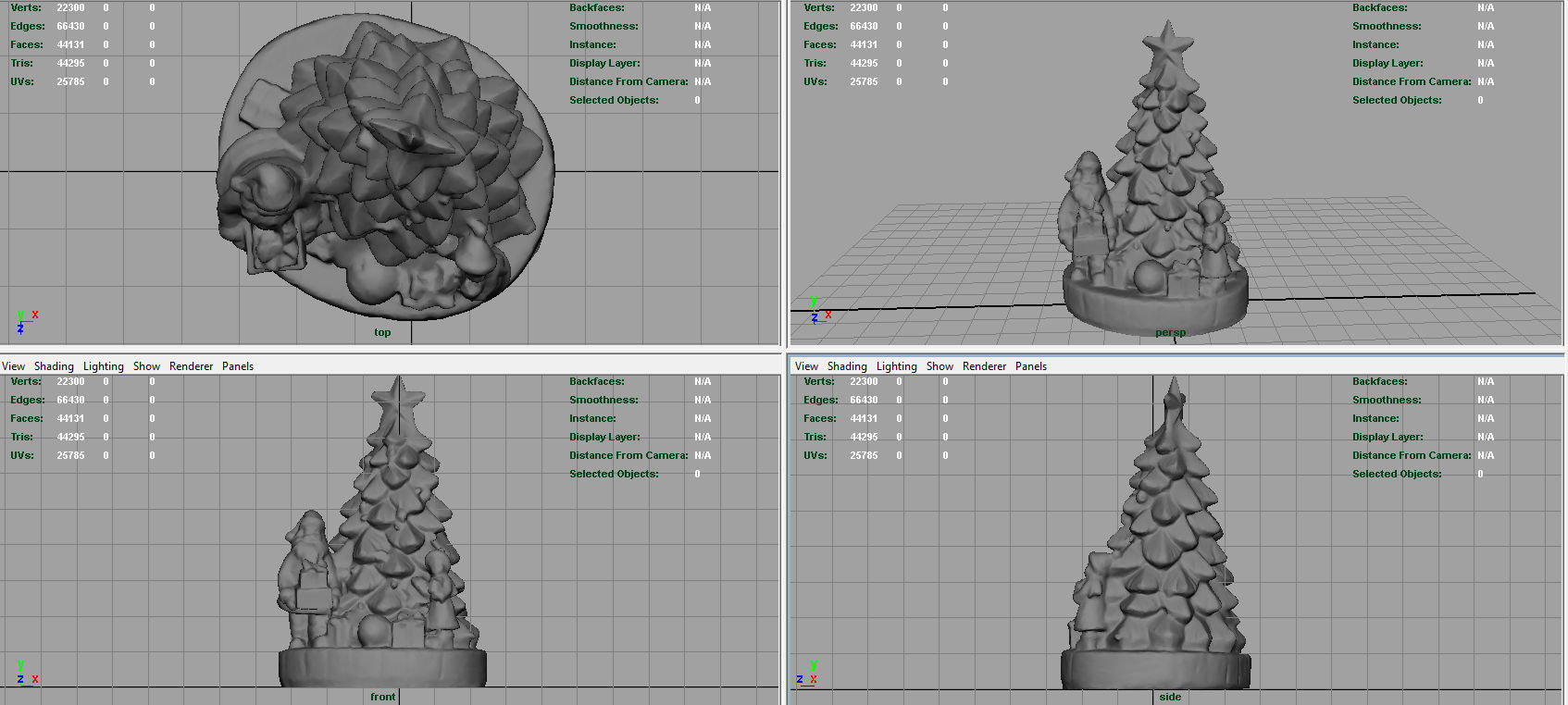Click 'Instance:' label in the side viewport
1568x705 pixels.
tap(1375, 418)
